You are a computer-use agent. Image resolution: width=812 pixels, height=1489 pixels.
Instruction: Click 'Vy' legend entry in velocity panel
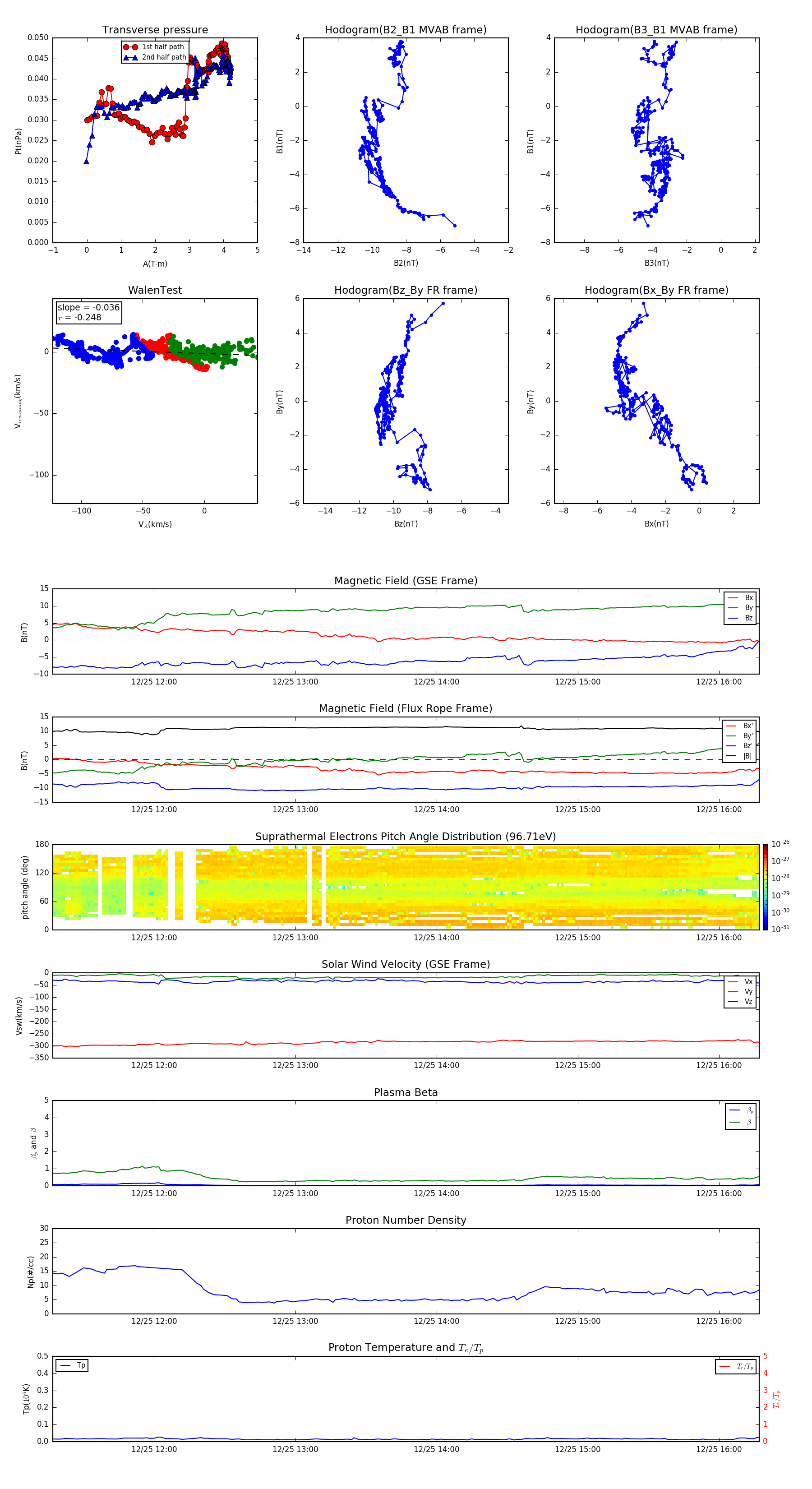(x=740, y=991)
